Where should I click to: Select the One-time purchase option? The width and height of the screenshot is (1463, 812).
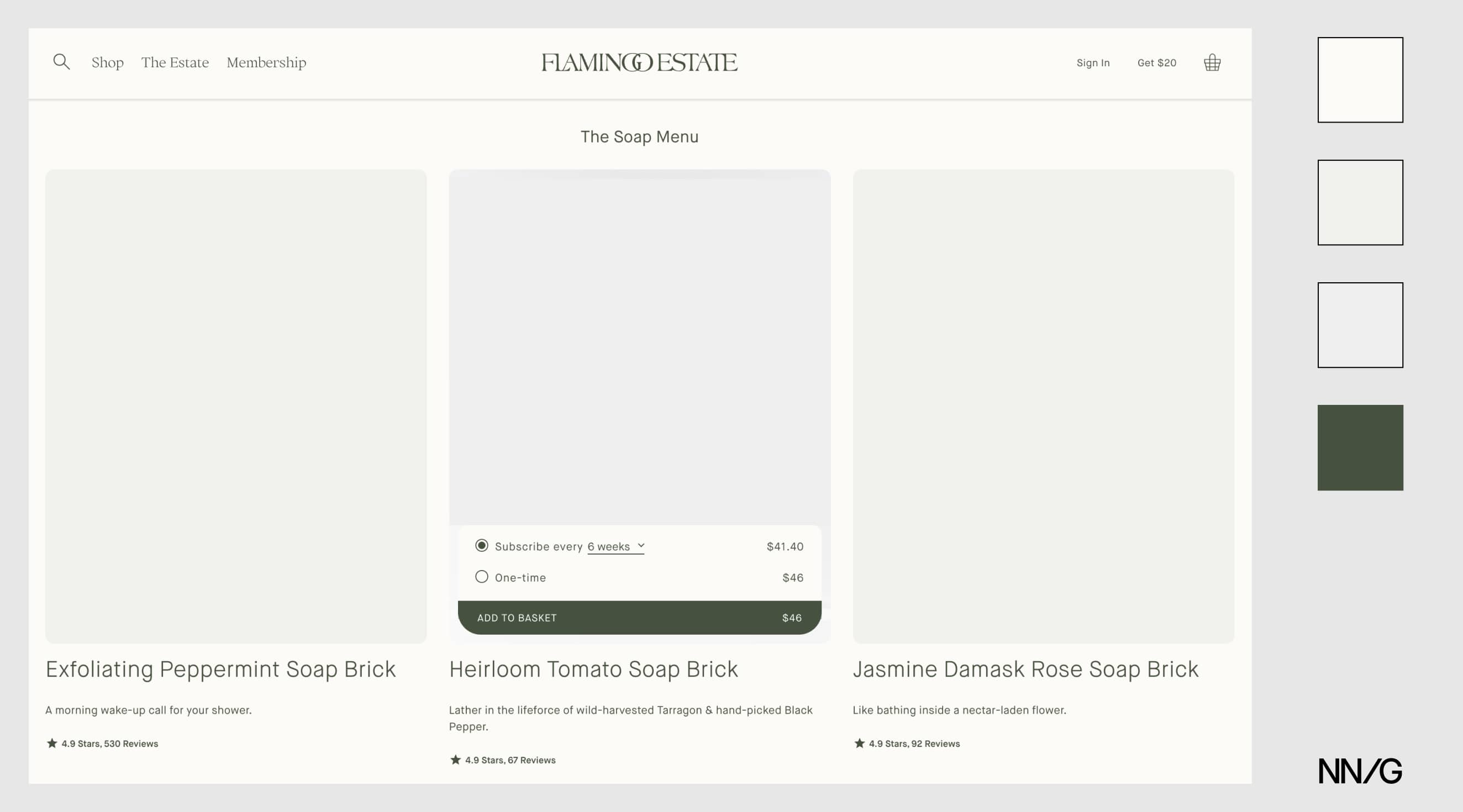pyautogui.click(x=482, y=577)
